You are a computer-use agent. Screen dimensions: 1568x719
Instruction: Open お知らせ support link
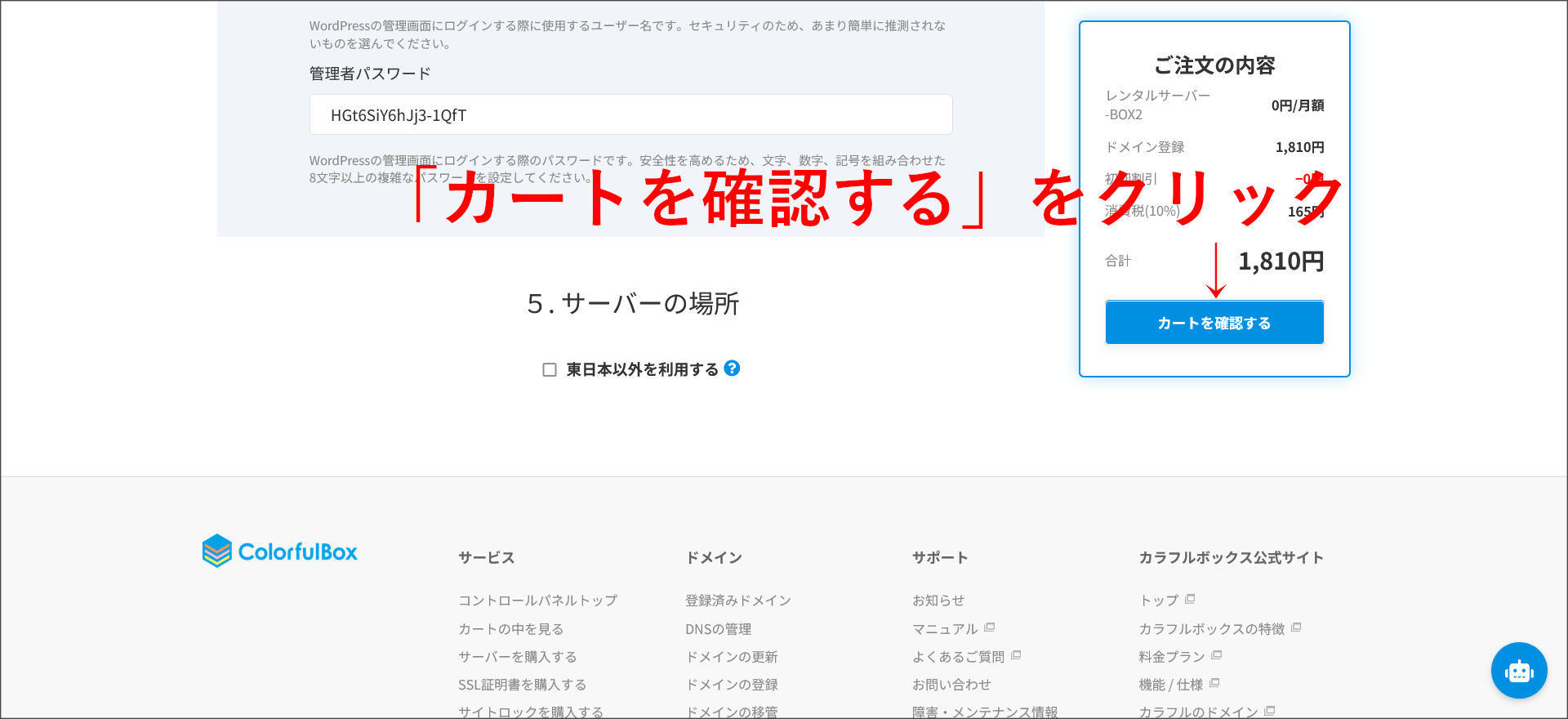click(x=938, y=601)
